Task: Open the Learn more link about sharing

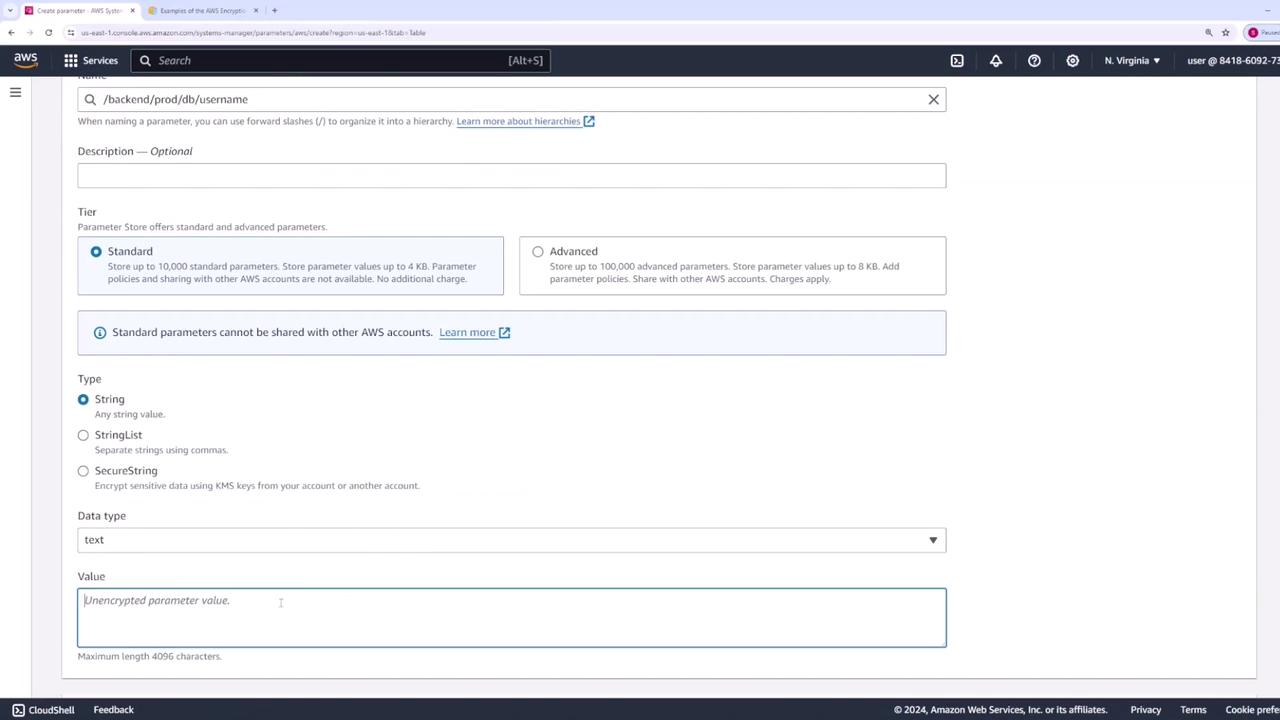Action: point(474,332)
